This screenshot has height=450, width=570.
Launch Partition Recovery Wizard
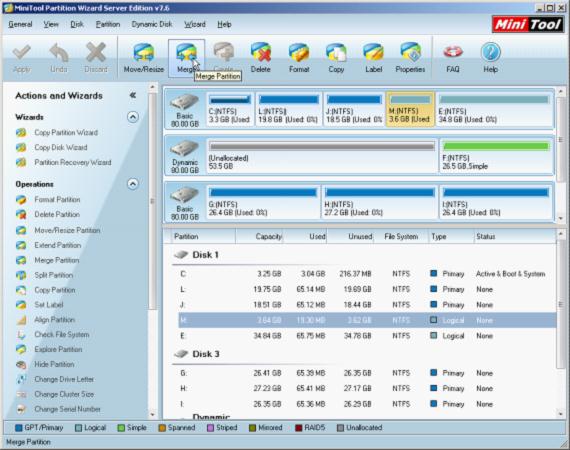point(73,162)
